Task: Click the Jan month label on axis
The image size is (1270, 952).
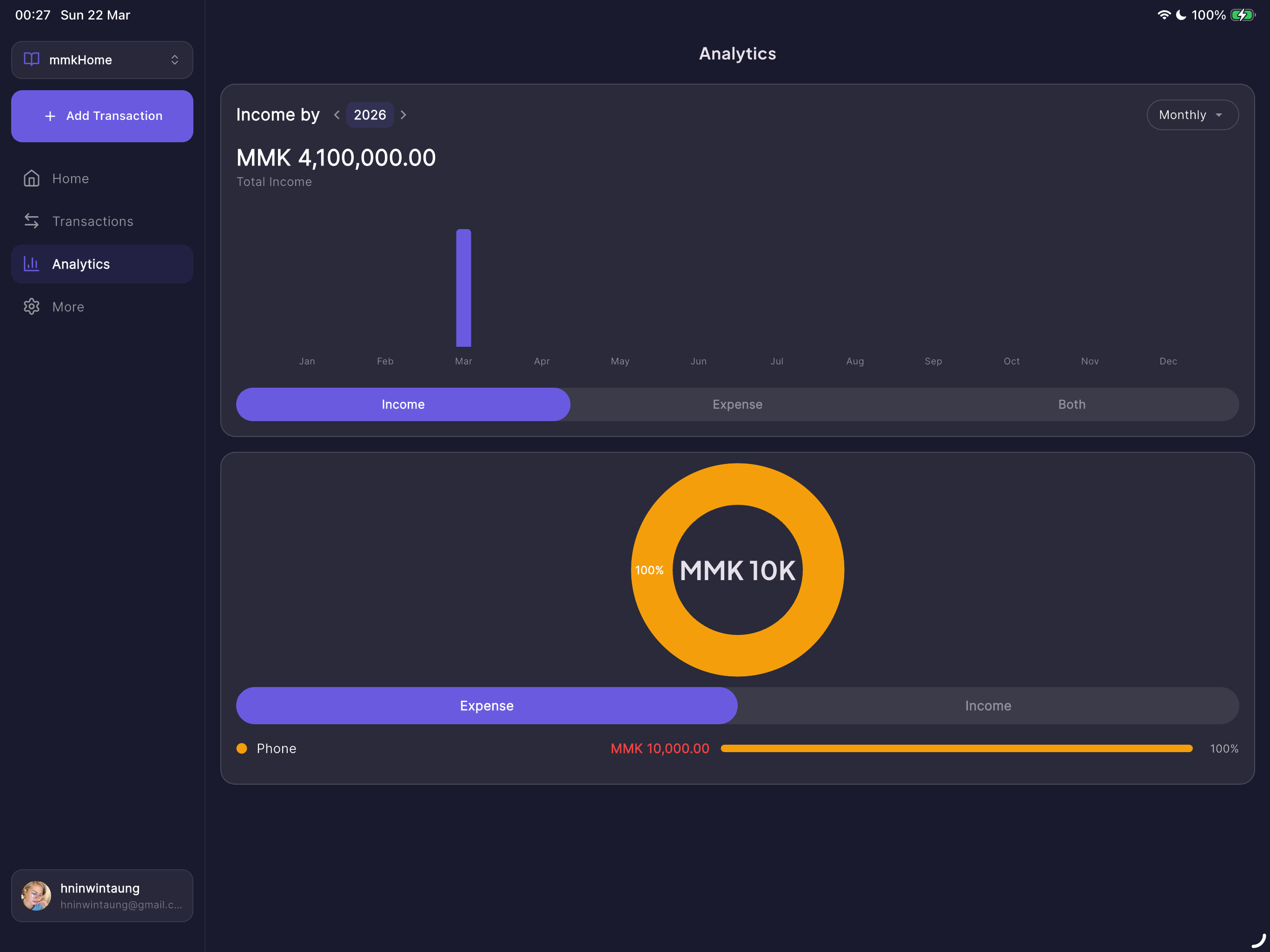Action: click(x=307, y=361)
